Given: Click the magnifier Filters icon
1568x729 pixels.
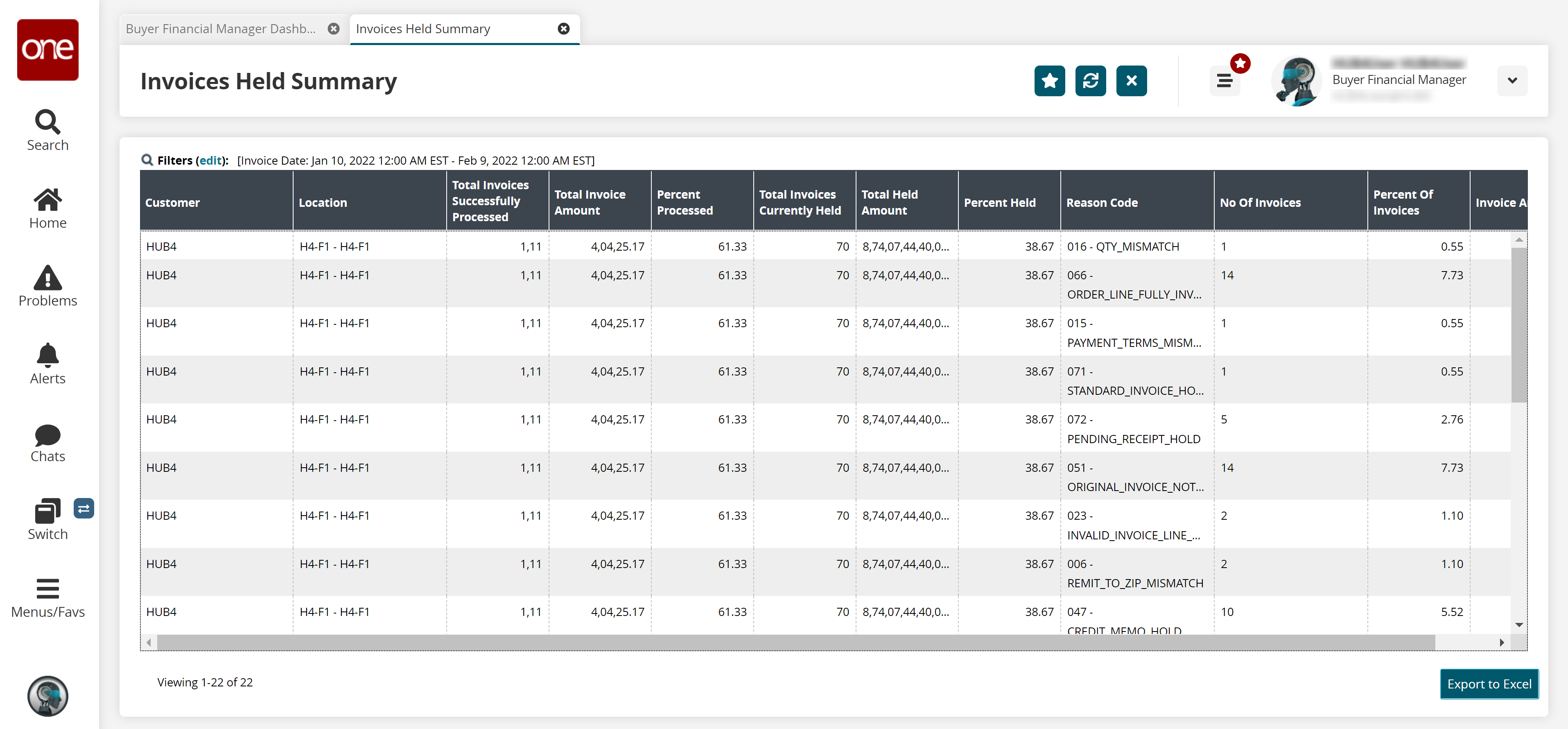Looking at the screenshot, I should pos(147,160).
